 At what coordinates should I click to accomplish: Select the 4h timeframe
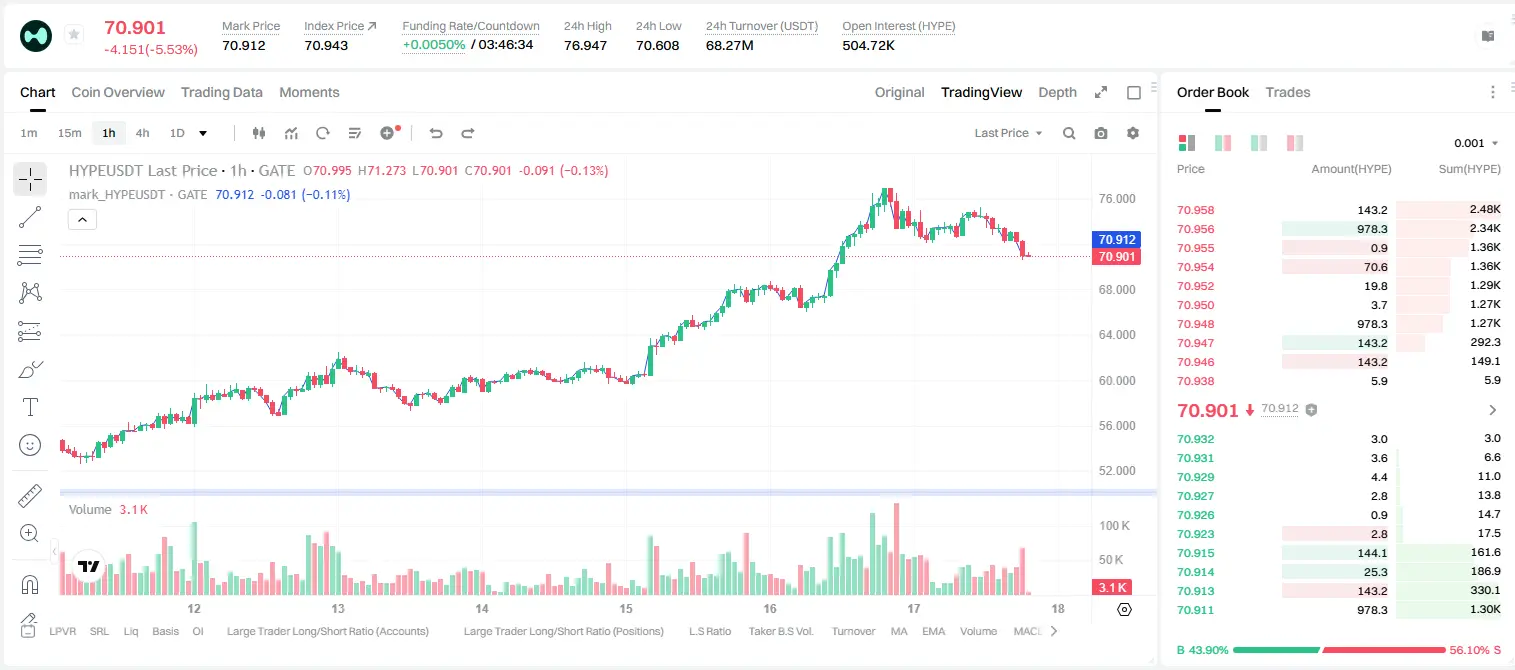143,133
